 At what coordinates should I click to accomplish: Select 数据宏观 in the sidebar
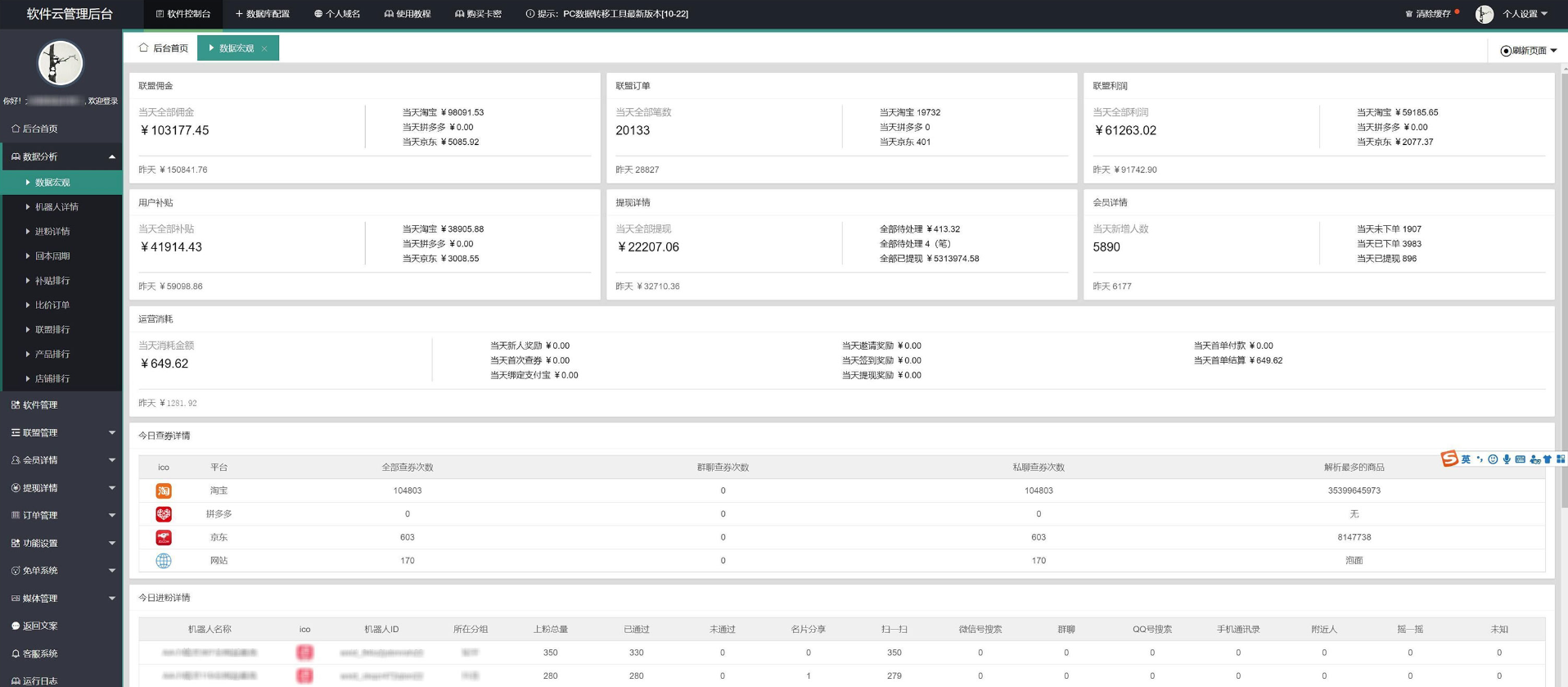[x=61, y=183]
